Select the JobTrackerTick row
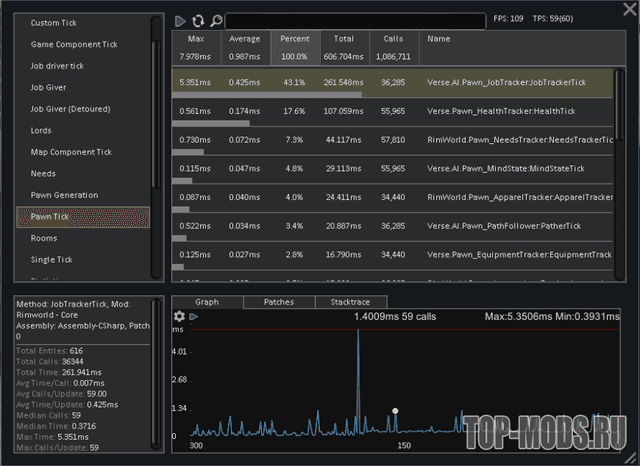Image resolution: width=640 pixels, height=466 pixels. point(393,83)
